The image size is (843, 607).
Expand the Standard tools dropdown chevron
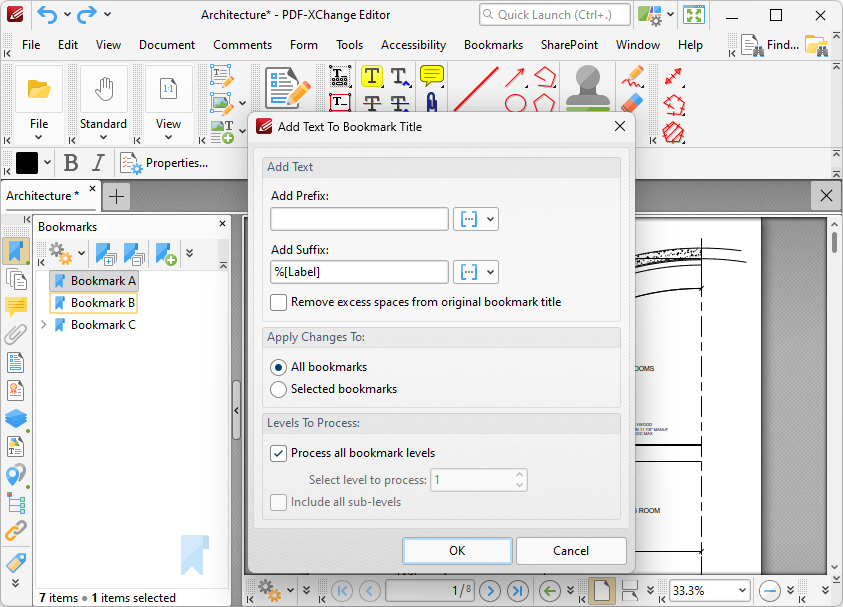pos(103,138)
